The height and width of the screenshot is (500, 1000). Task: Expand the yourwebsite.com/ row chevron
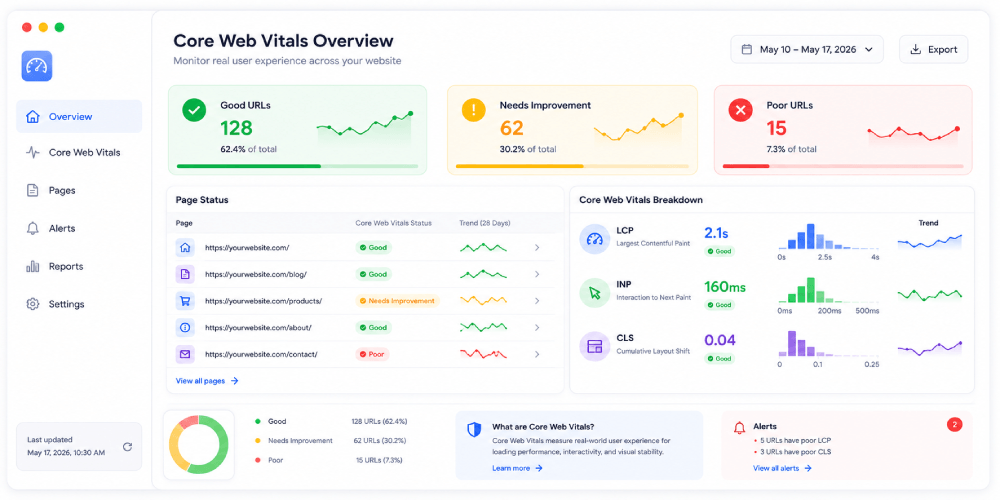pos(537,247)
